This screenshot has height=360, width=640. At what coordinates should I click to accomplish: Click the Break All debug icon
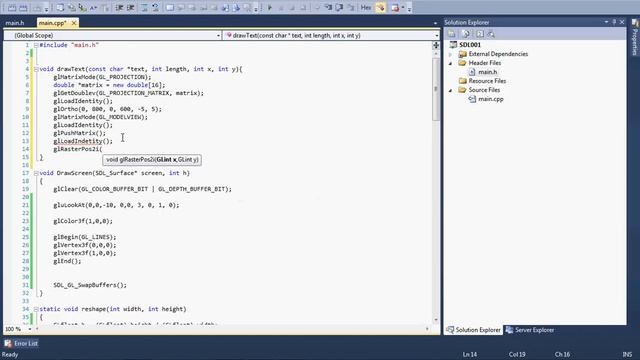(x=281, y=8)
